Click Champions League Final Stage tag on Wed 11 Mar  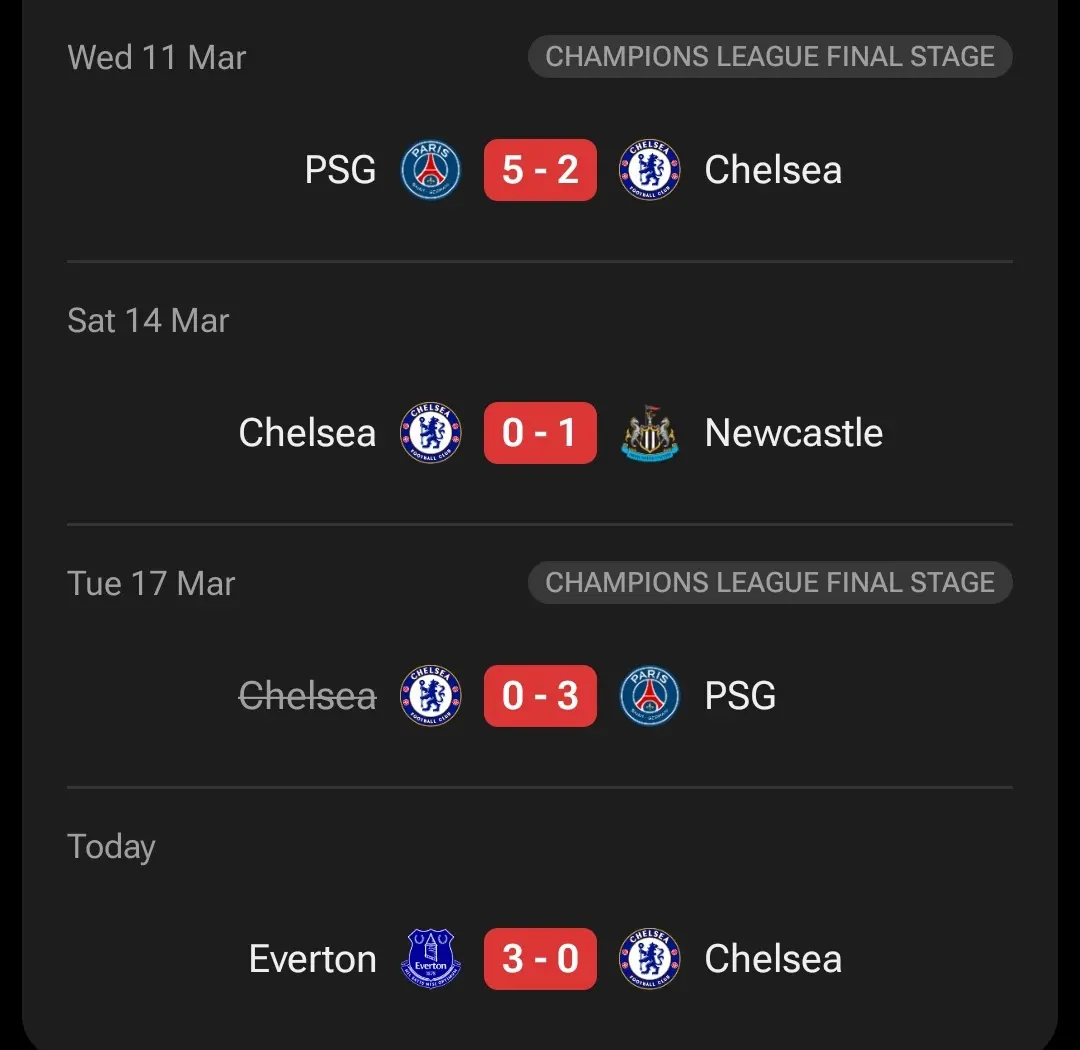(770, 57)
